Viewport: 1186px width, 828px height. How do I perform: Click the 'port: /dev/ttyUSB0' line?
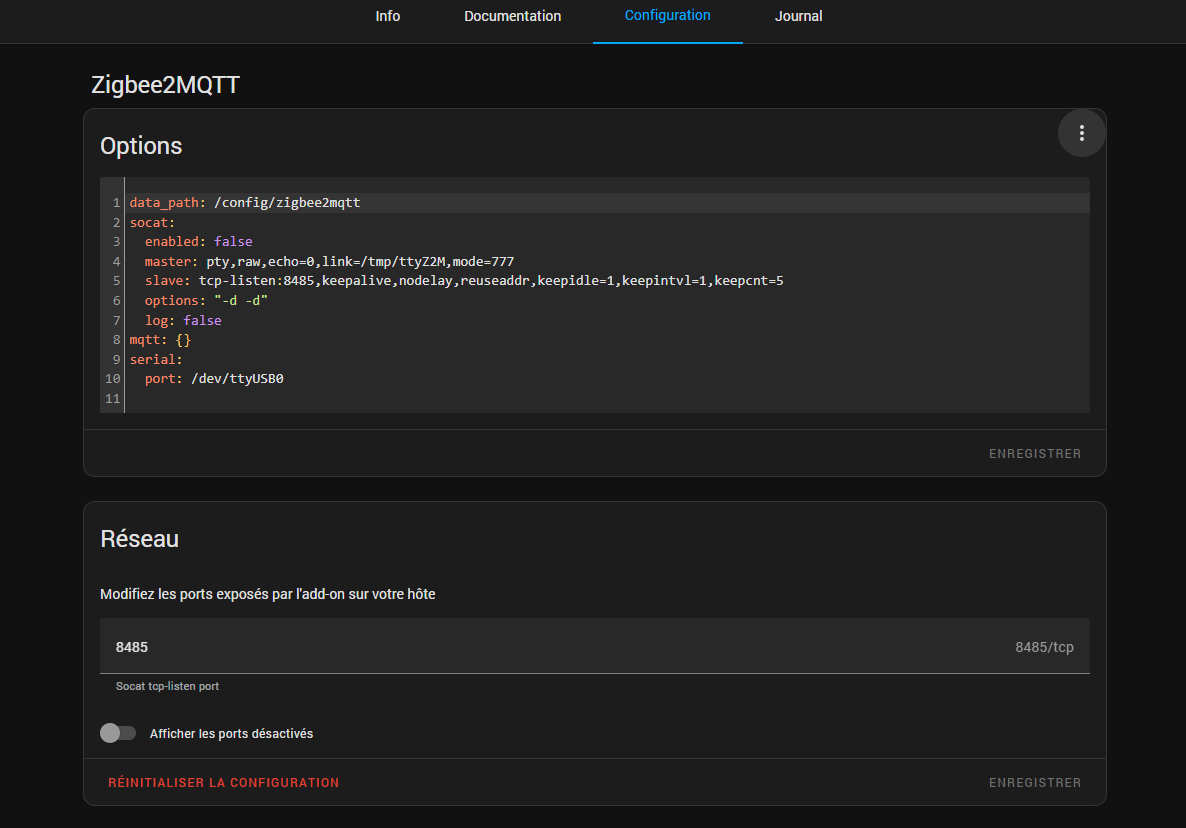point(214,378)
